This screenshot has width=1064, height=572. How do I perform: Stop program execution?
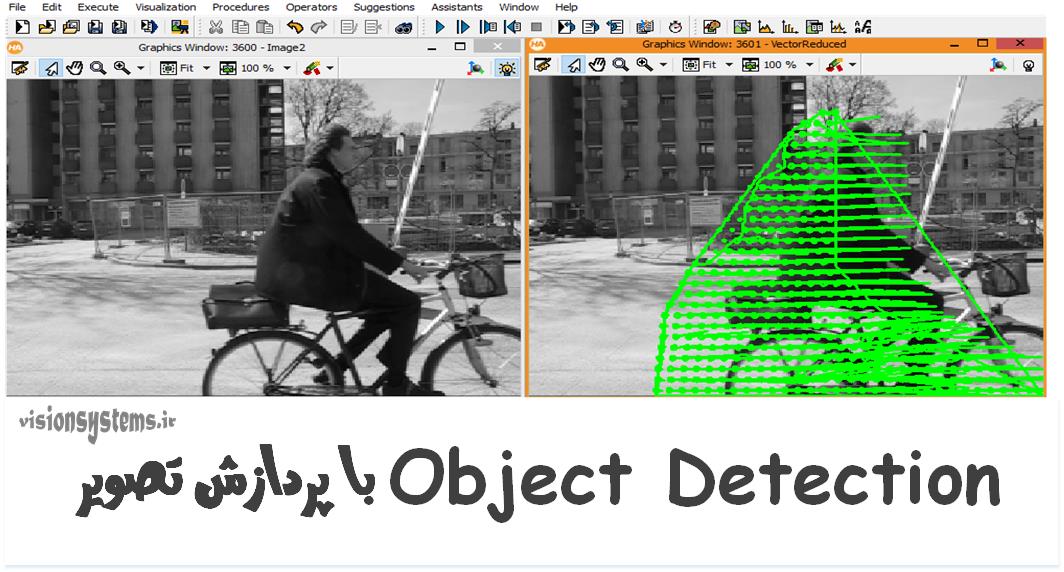536,27
